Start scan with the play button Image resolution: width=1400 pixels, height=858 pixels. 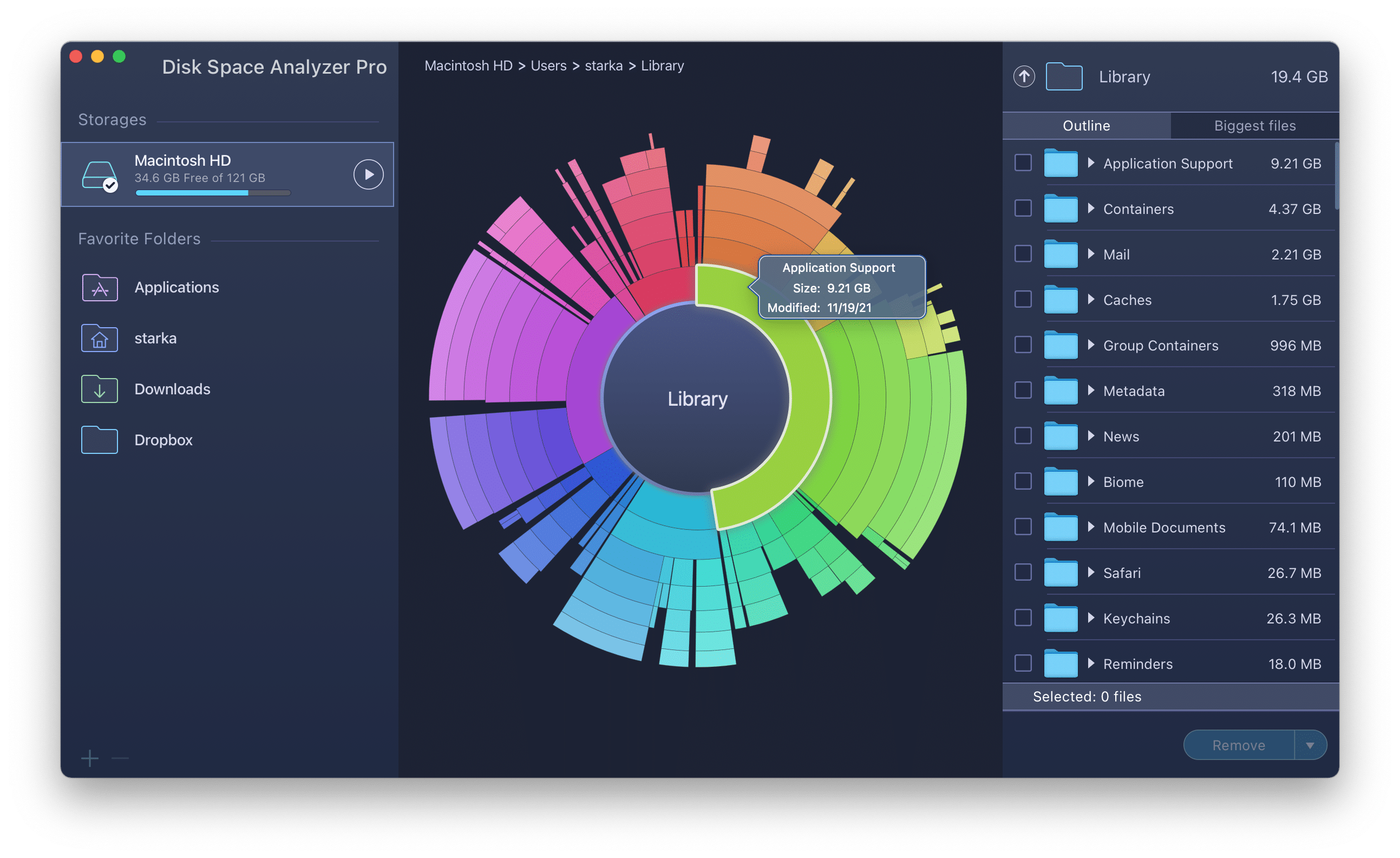pos(368,174)
